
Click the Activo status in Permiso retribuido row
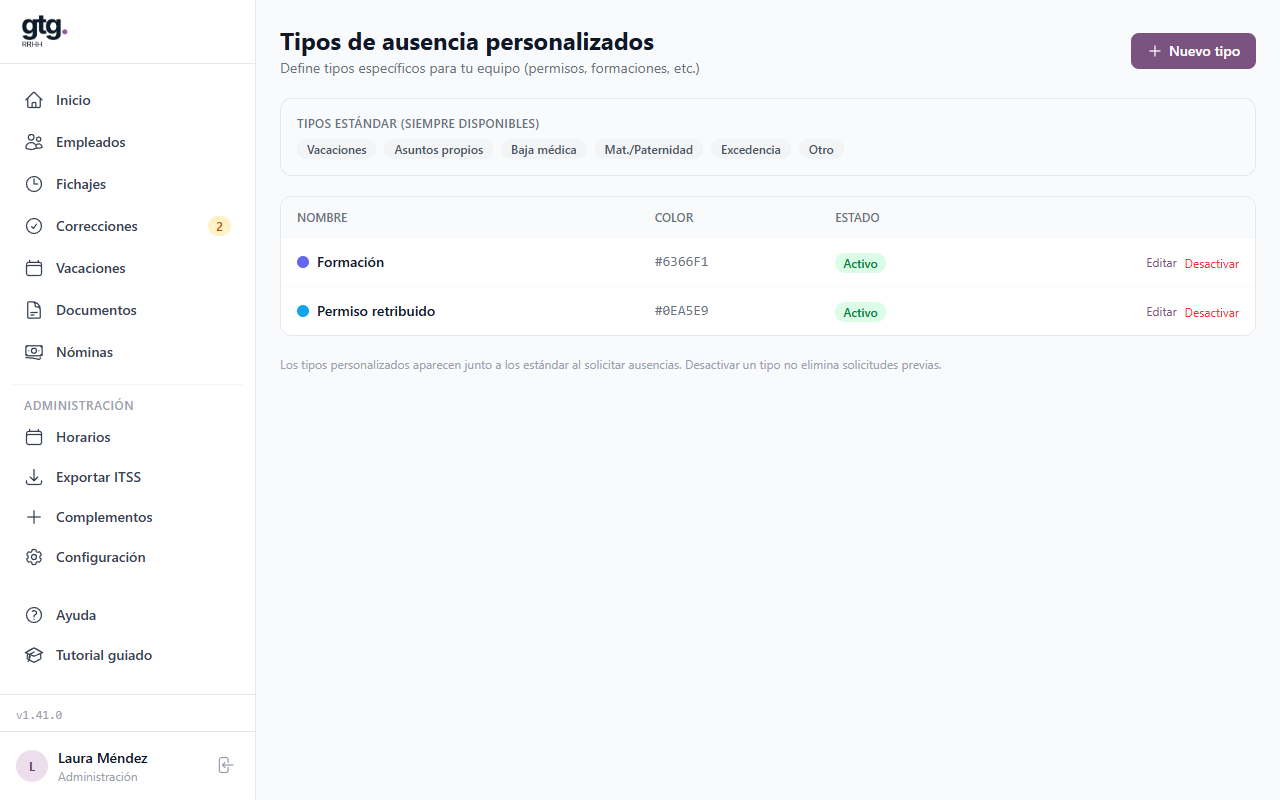(x=860, y=313)
